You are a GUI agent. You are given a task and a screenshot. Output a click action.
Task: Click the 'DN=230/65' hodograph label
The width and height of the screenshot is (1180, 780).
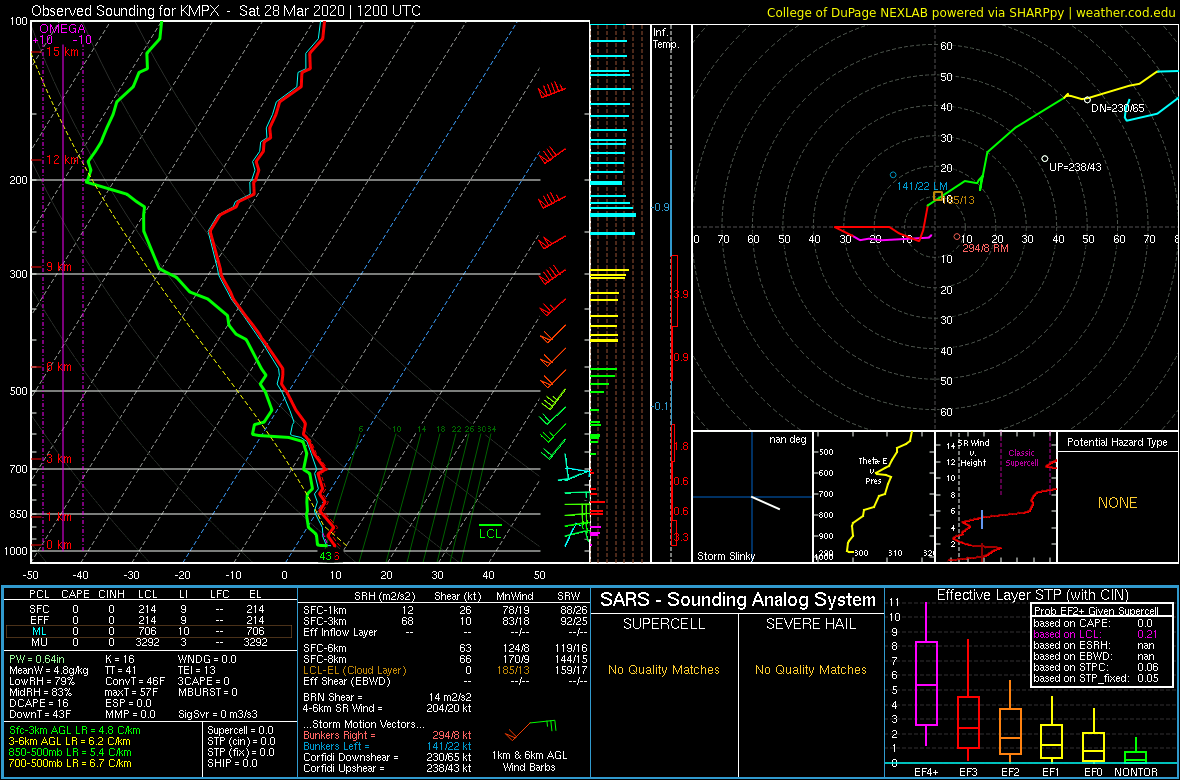pyautogui.click(x=1118, y=108)
